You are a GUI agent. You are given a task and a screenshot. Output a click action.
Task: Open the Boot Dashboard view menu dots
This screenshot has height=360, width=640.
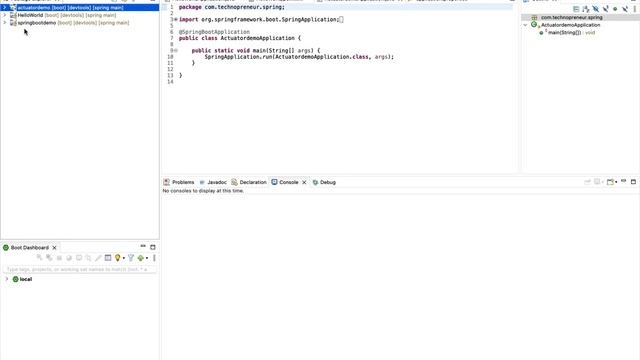[x=154, y=258]
